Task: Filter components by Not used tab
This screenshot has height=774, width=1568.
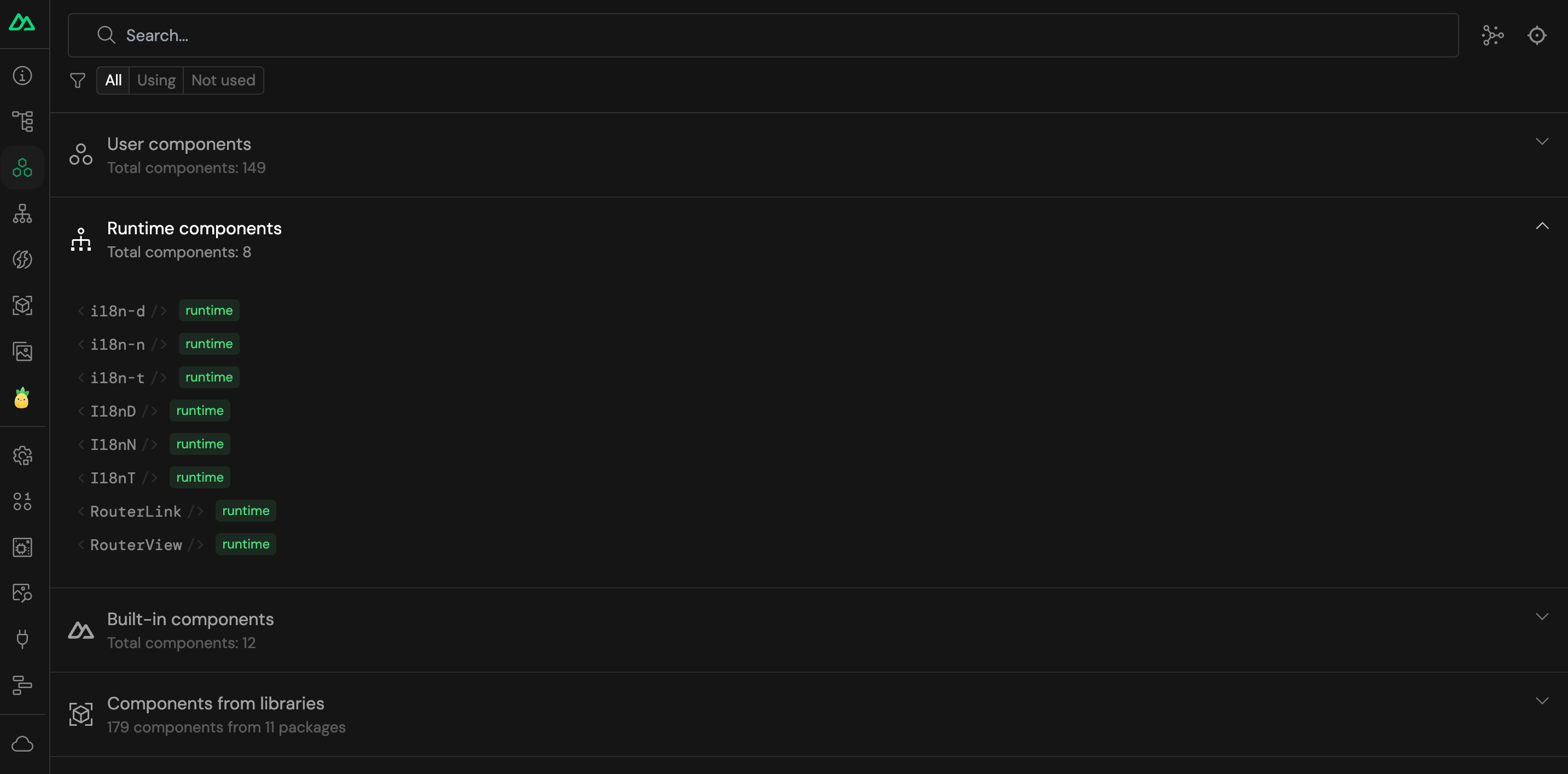Action: click(x=223, y=80)
